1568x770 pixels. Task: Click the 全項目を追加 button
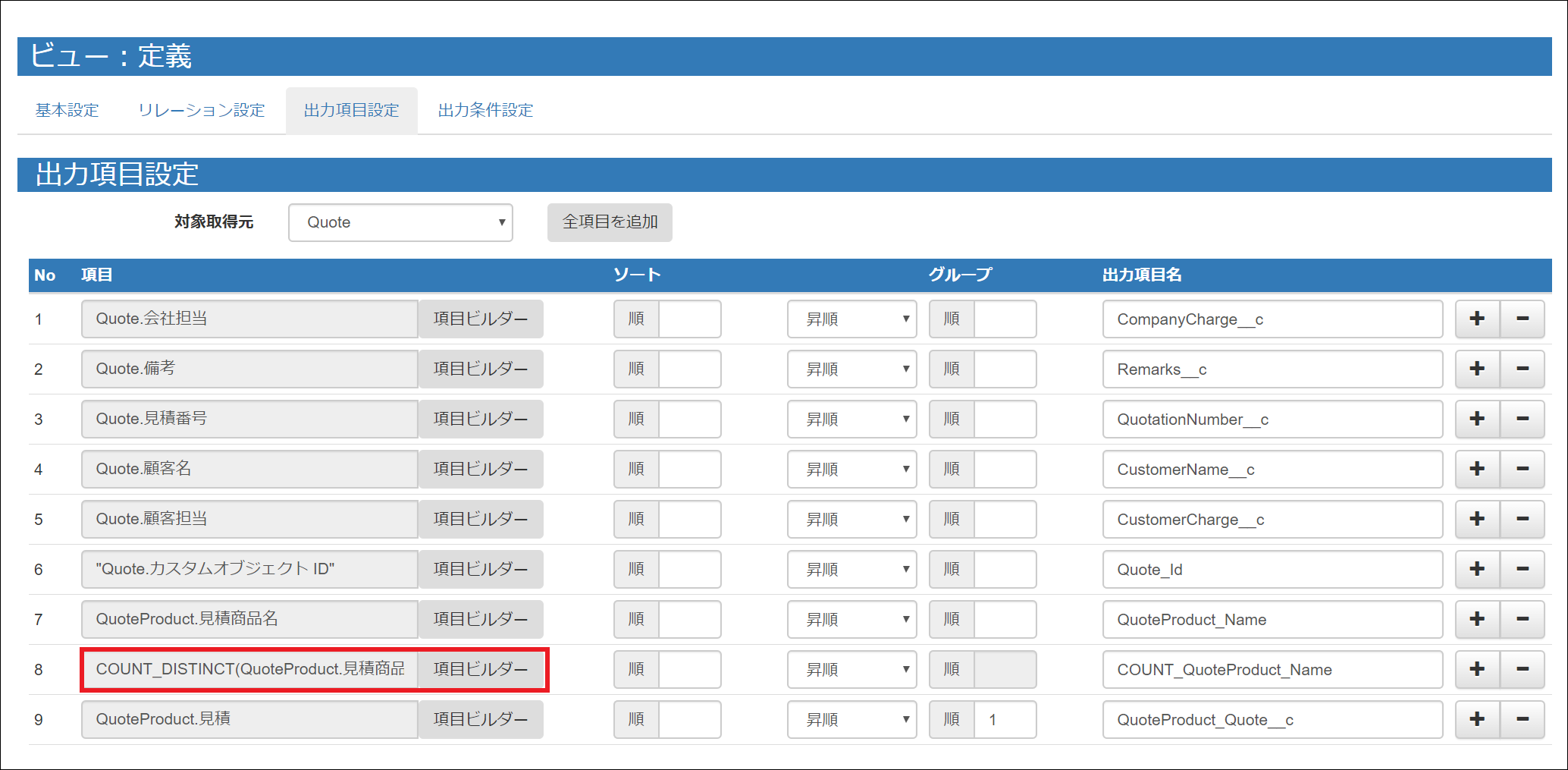(609, 222)
